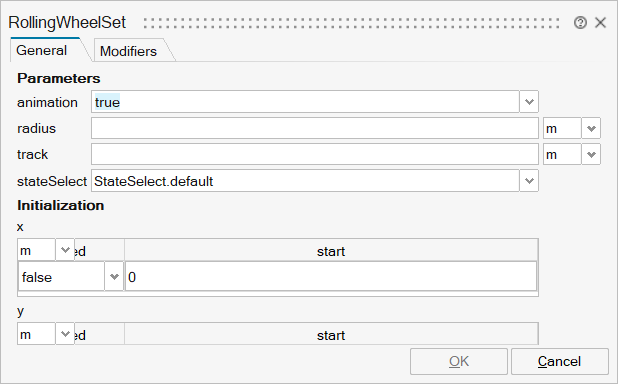Switch to the Modifiers tab

point(128,51)
